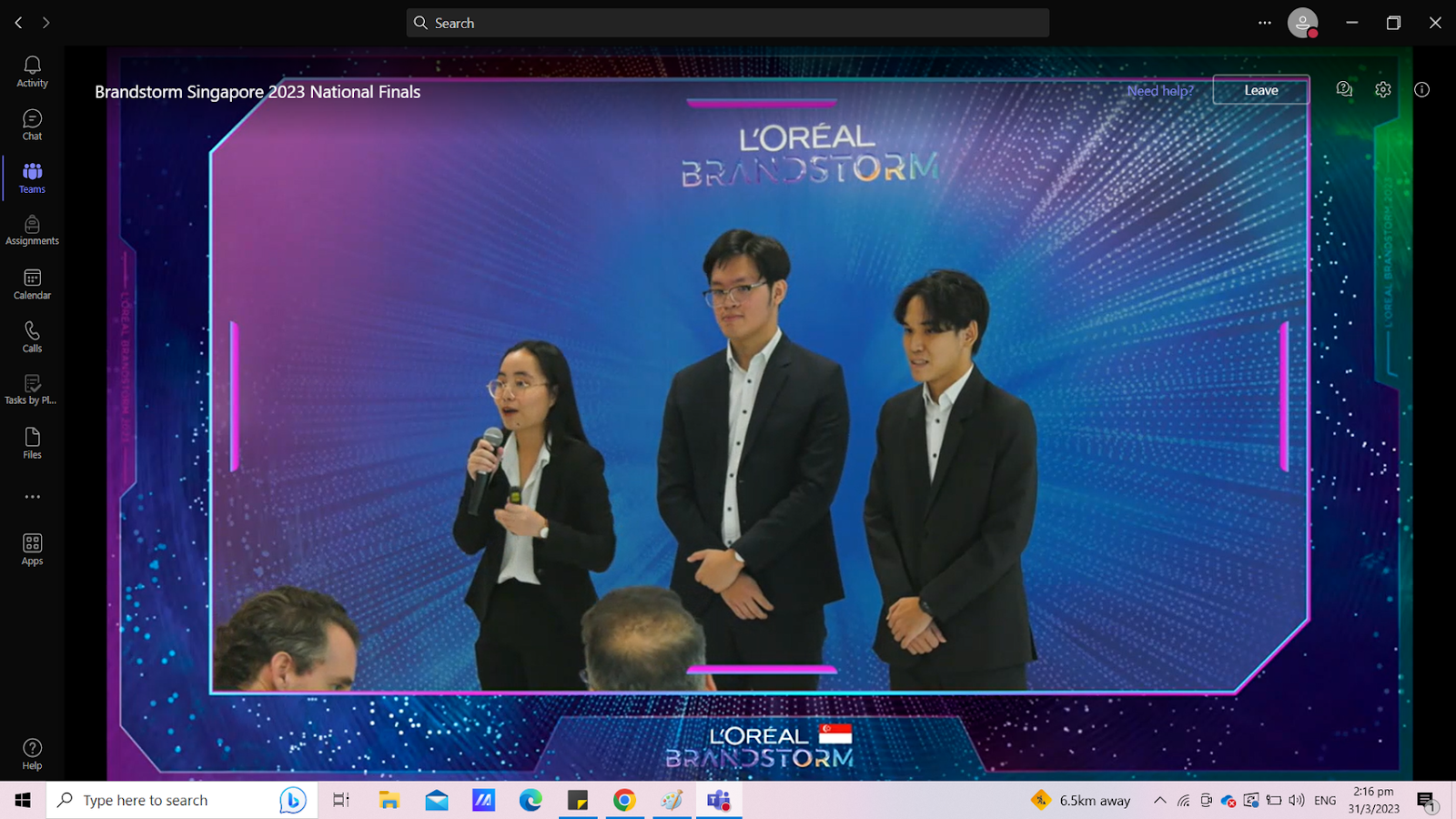Image resolution: width=1456 pixels, height=819 pixels.
Task: Open the profile avatar menu
Action: [1303, 23]
